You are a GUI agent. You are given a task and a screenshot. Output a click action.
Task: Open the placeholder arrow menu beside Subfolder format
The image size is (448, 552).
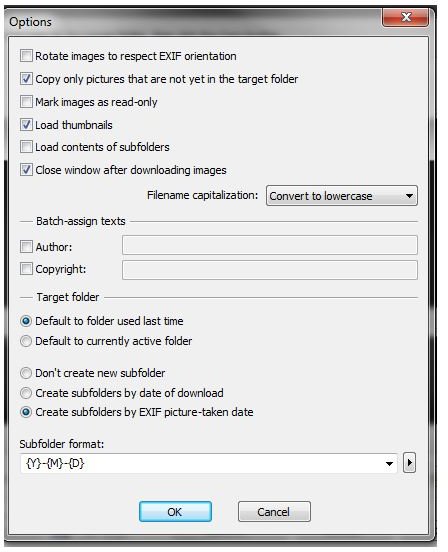click(x=409, y=463)
